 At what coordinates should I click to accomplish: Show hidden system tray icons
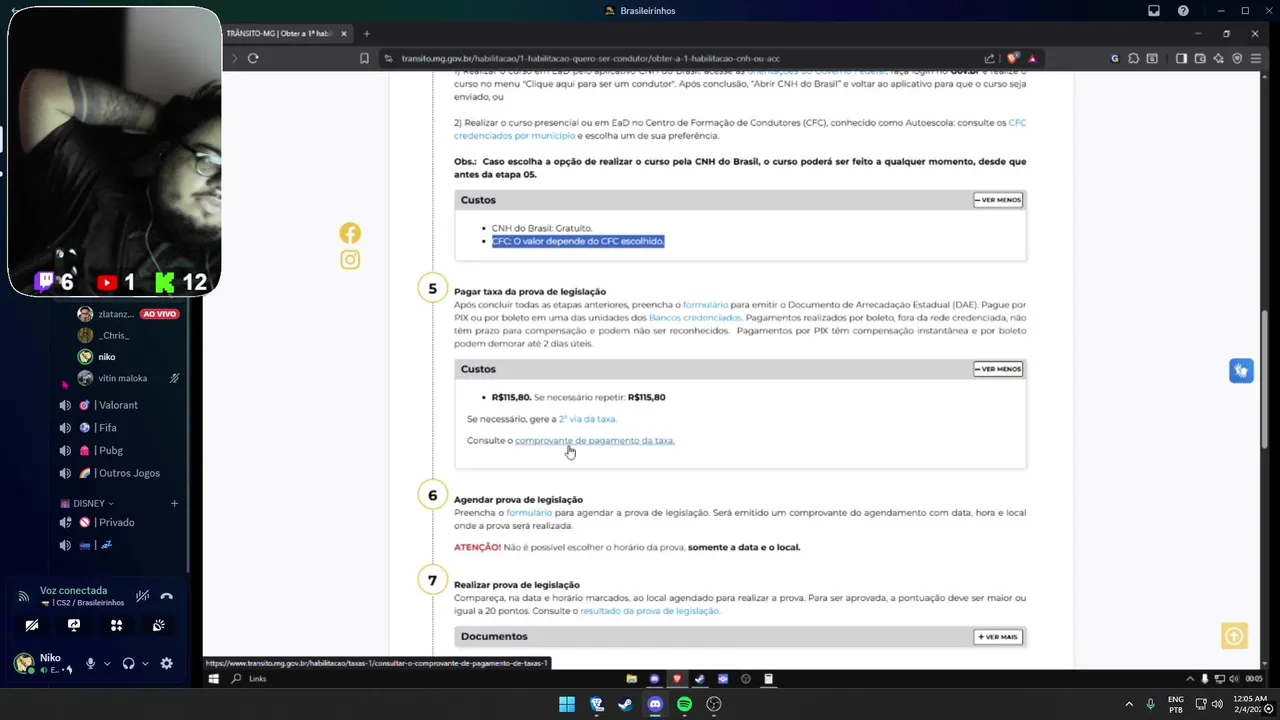tap(1129, 704)
